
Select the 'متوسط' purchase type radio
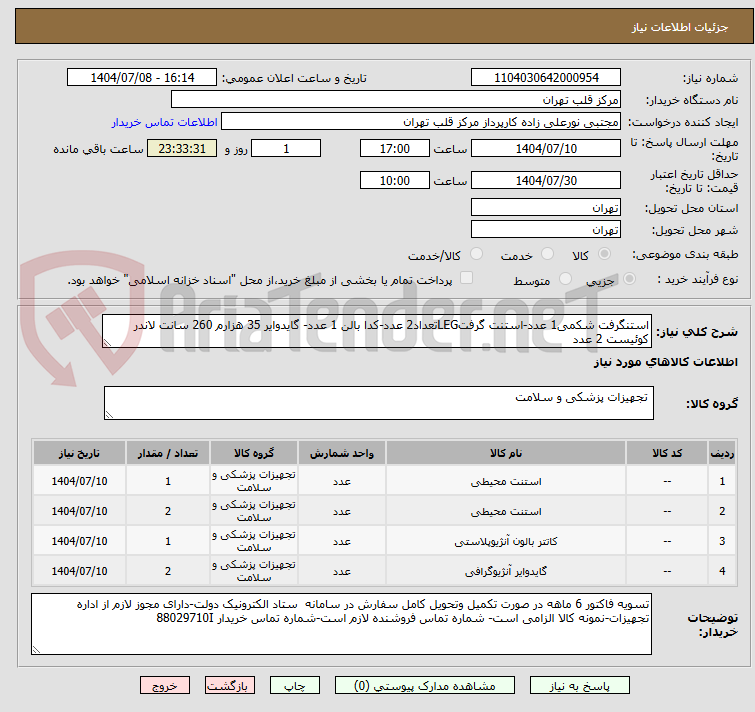[567, 280]
